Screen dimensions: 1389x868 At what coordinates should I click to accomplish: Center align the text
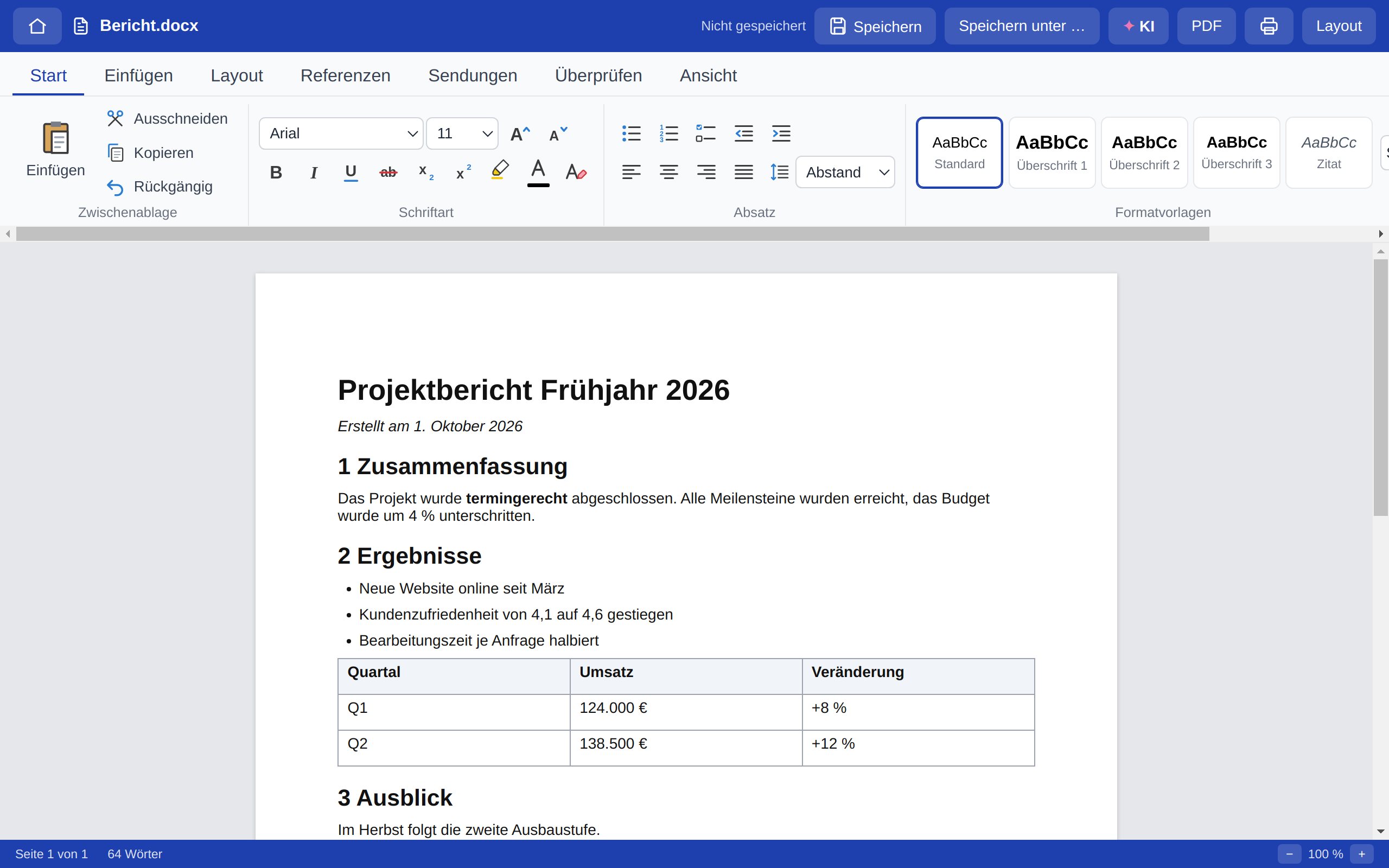tap(668, 172)
